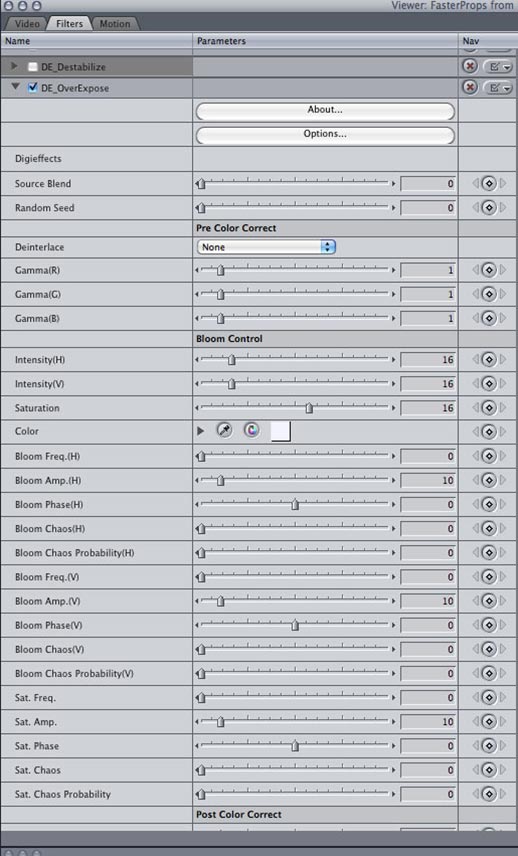Switch to the Motion tab

tap(115, 23)
